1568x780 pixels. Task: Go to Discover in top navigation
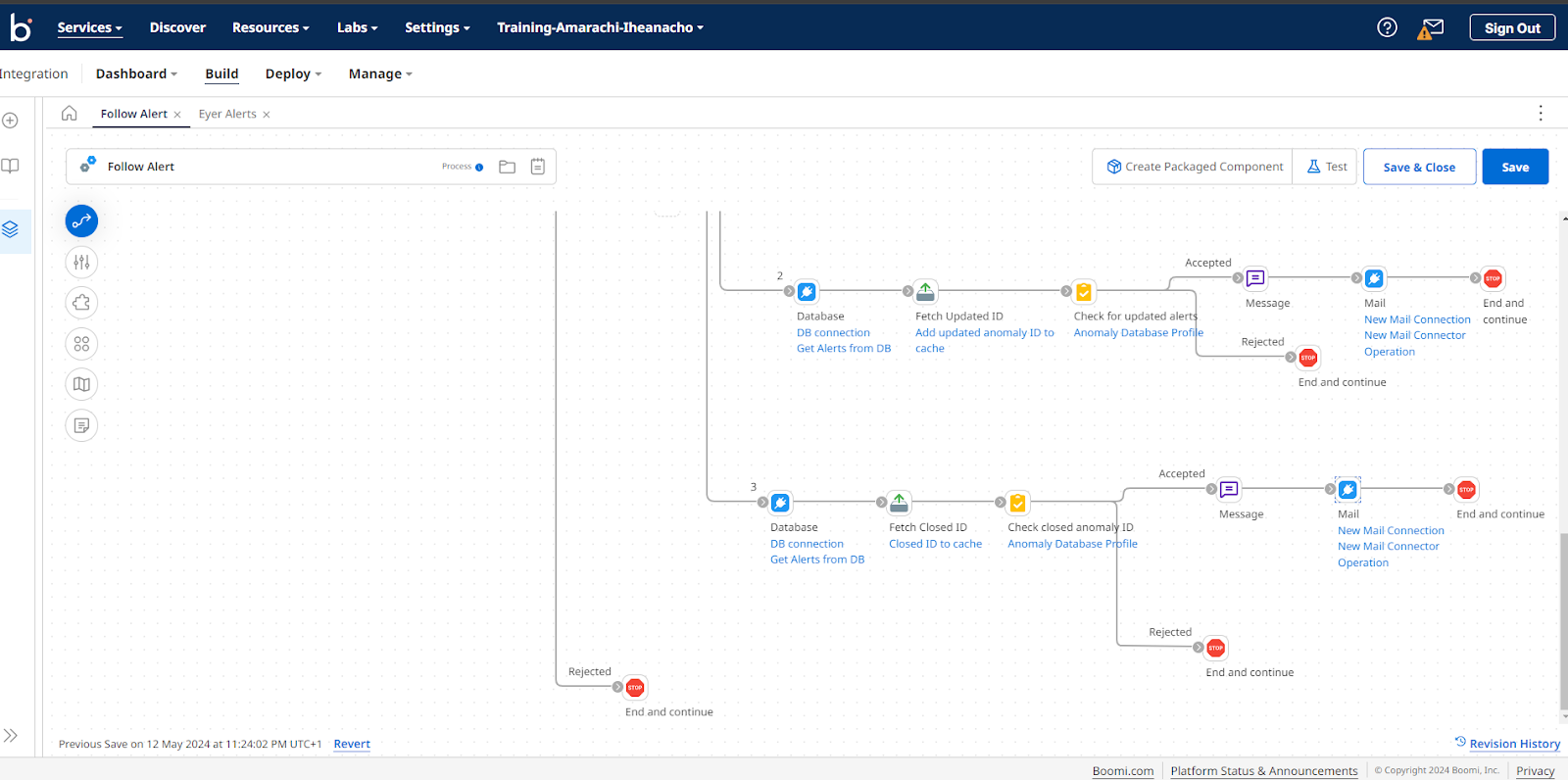177,27
